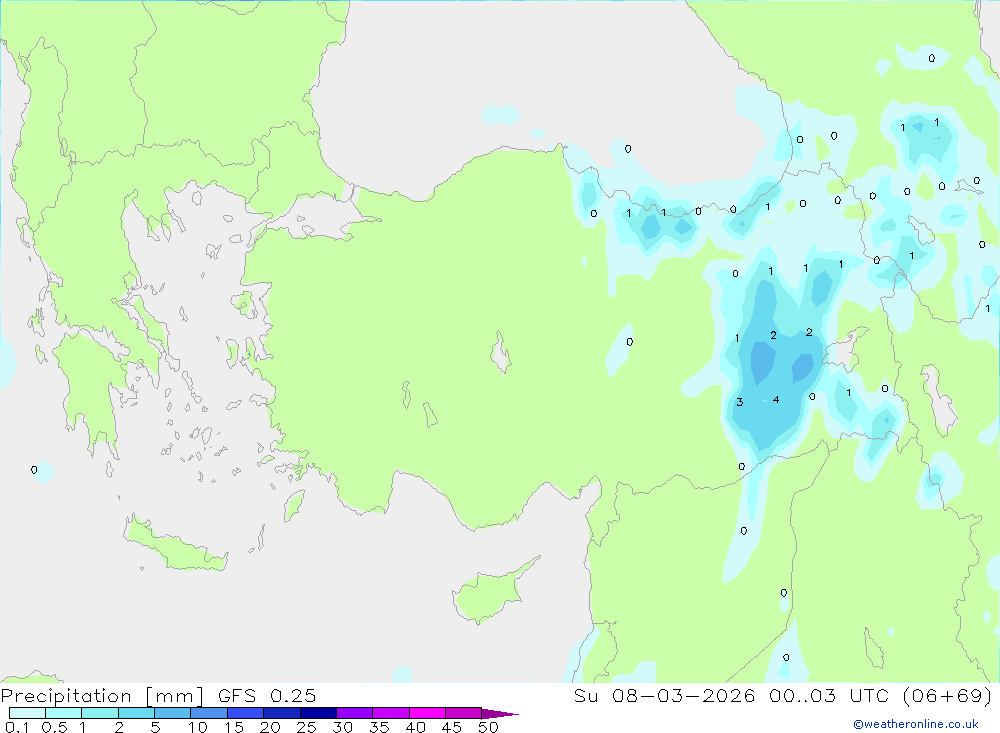Click the "45" legend scale label
This screenshot has width=1000, height=733.
452,727
